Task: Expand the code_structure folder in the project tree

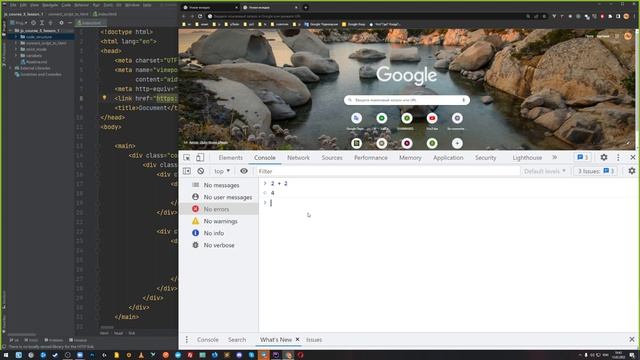Action: [x=16, y=37]
